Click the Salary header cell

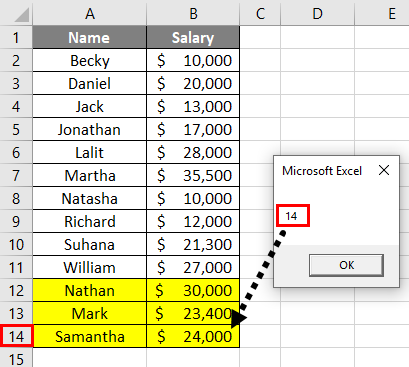point(193,37)
